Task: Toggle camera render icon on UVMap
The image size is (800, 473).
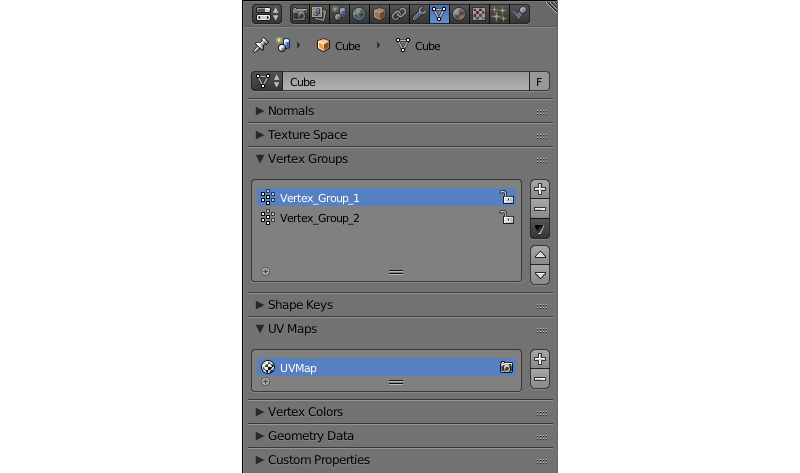Action: click(x=507, y=368)
